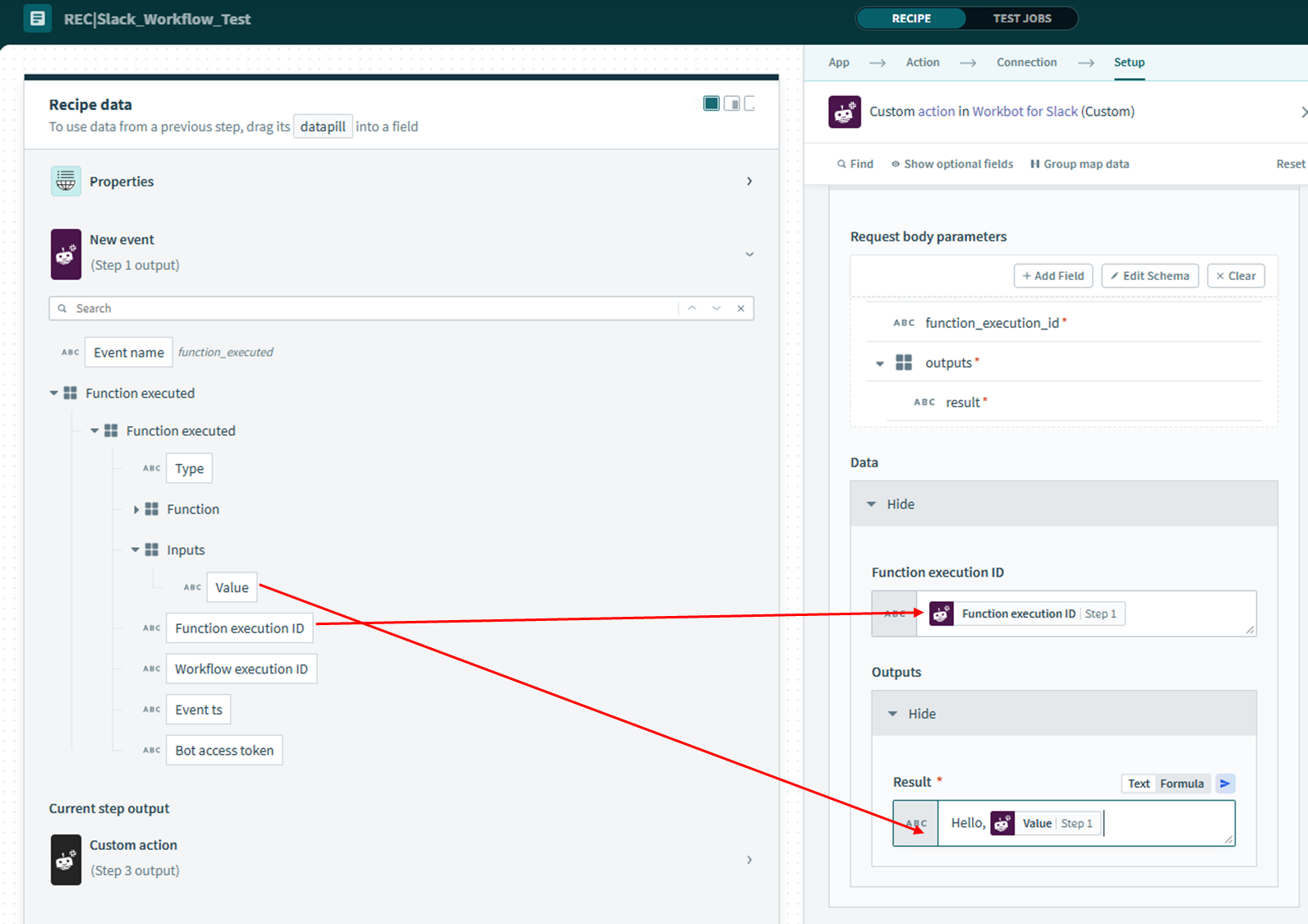Open the App setup tab

[x=839, y=62]
